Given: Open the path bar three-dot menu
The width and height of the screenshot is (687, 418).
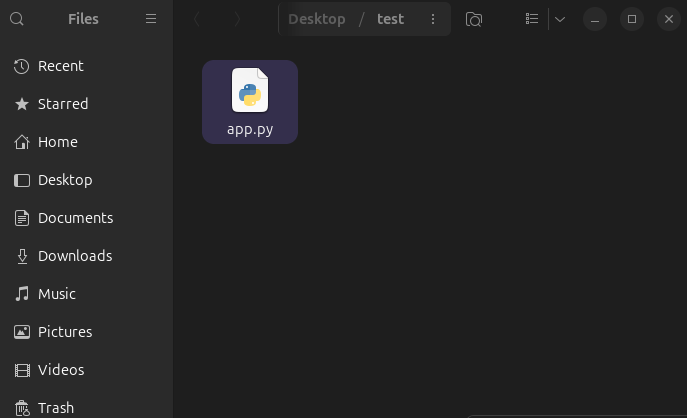Looking at the screenshot, I should (433, 19).
